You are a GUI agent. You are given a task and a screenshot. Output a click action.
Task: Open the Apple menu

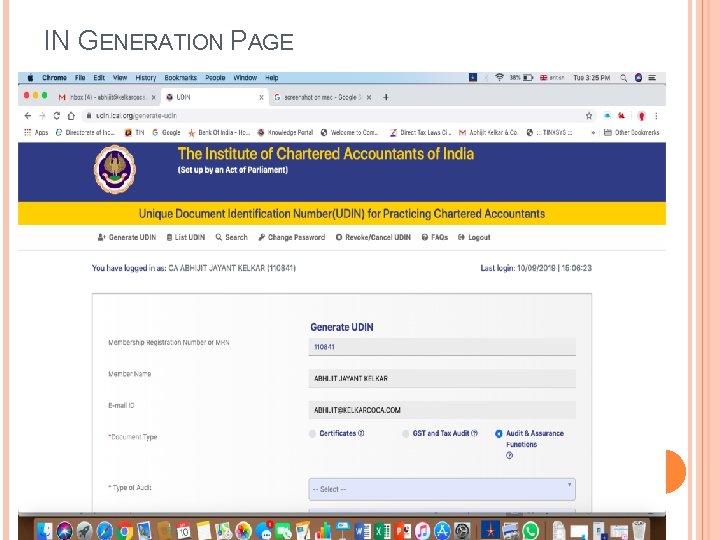pyautogui.click(x=30, y=78)
